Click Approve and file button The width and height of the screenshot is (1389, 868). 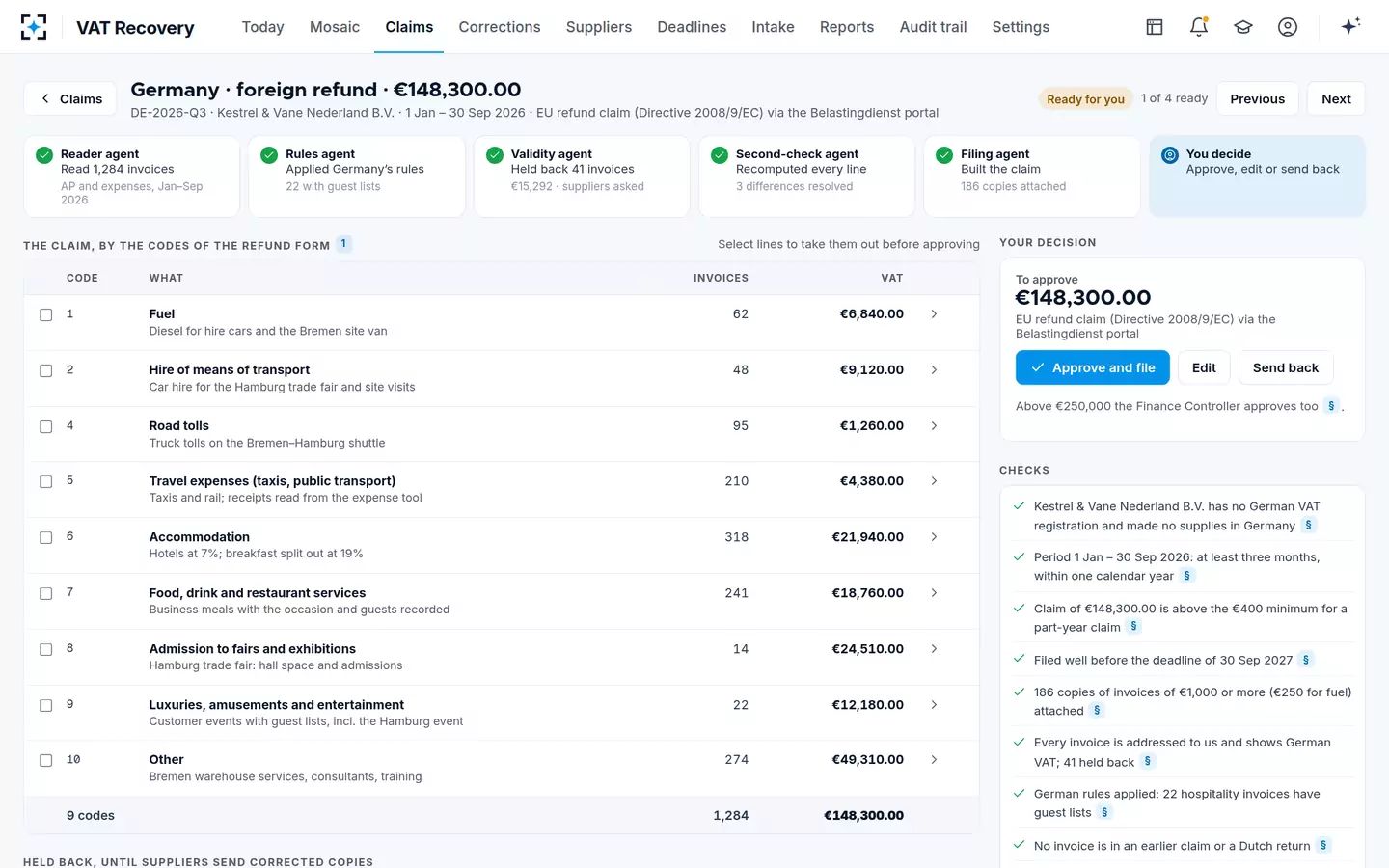[1093, 367]
